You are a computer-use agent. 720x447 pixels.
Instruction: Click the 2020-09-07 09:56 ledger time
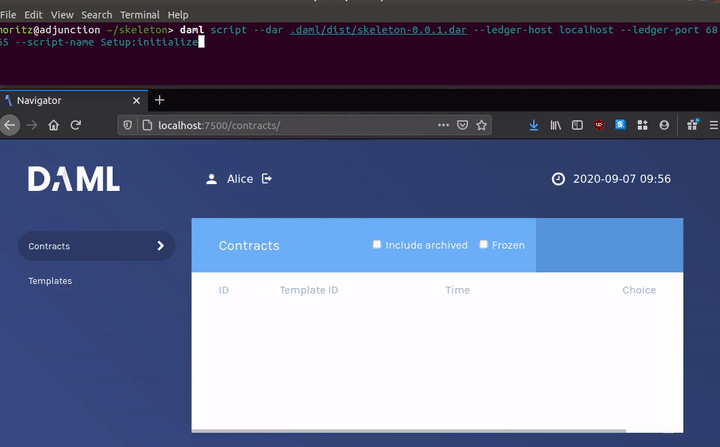click(x=622, y=179)
